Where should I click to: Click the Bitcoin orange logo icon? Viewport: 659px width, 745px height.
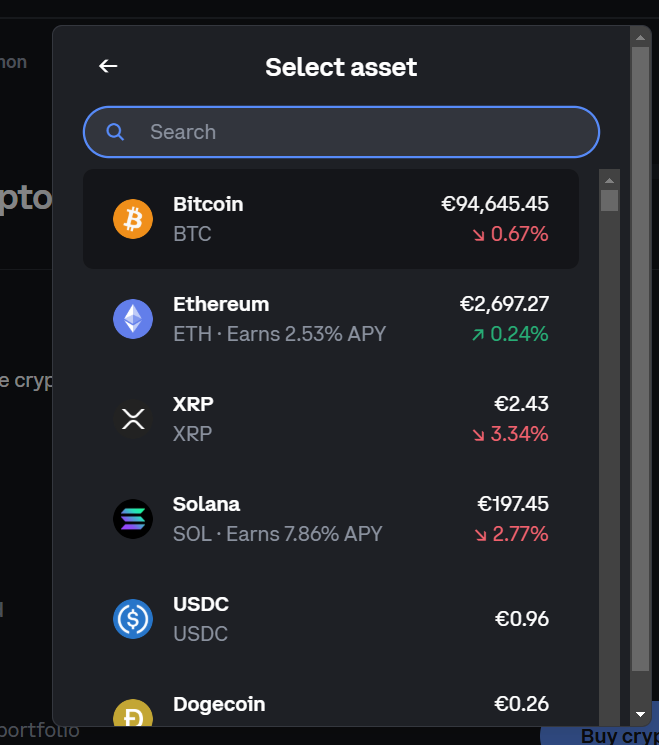[x=133, y=219]
